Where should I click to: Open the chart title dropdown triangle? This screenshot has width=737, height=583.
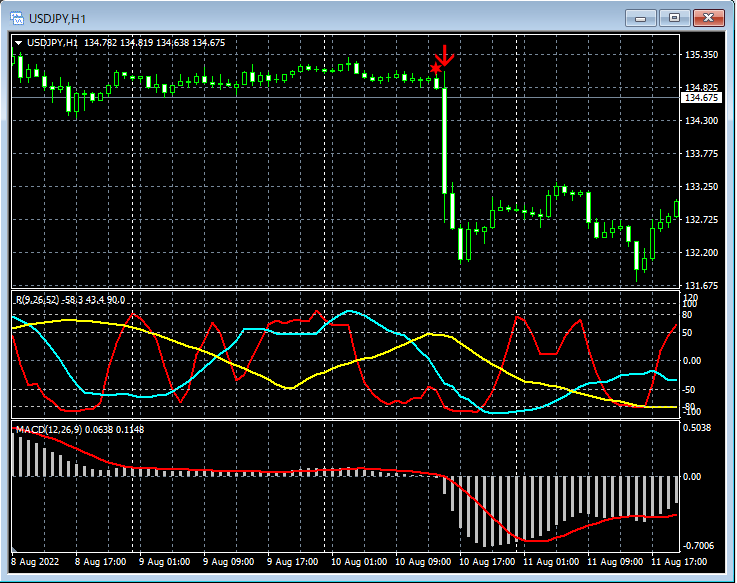pyautogui.click(x=18, y=43)
